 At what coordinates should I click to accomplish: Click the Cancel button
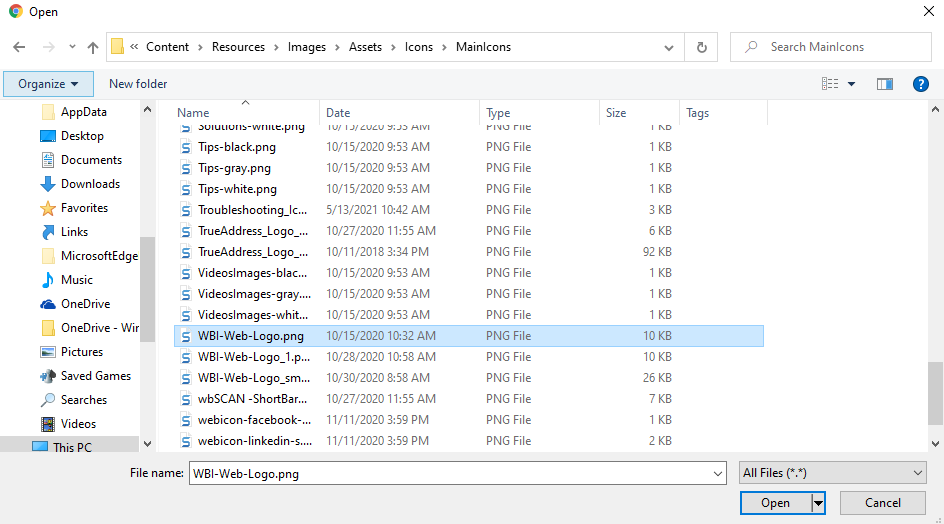pyautogui.click(x=883, y=503)
